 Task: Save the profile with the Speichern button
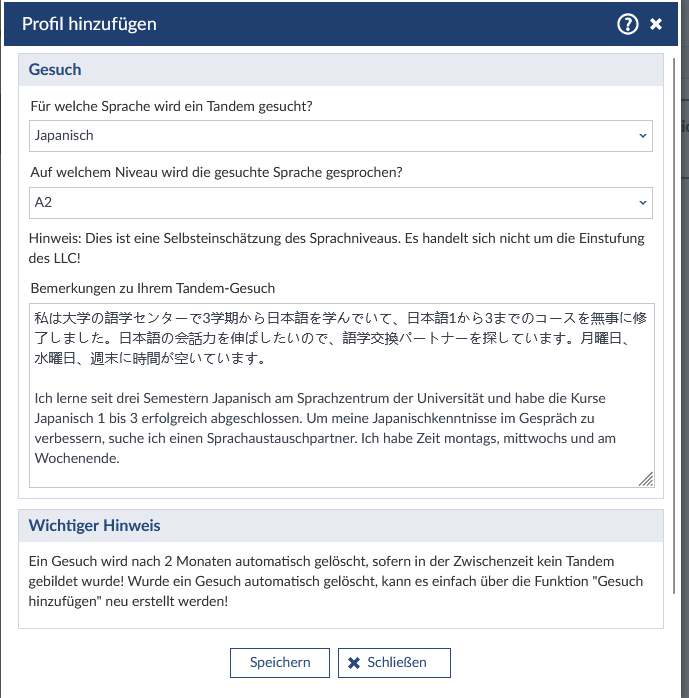coord(280,662)
